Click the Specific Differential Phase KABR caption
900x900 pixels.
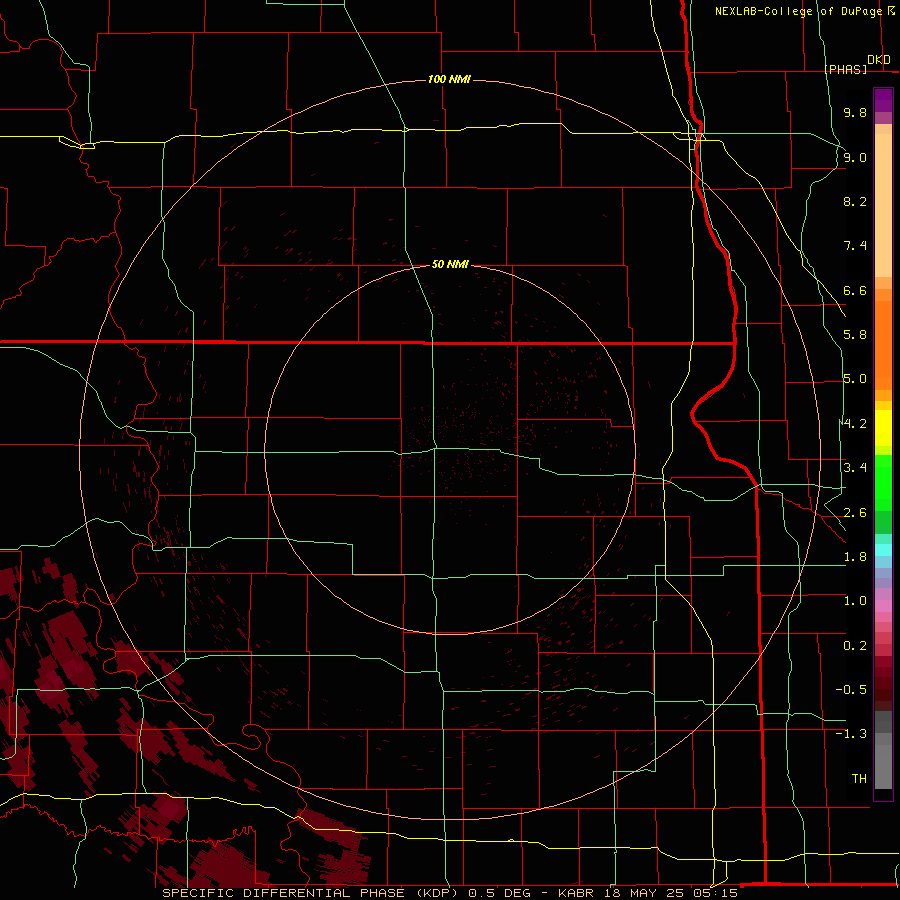(x=450, y=893)
